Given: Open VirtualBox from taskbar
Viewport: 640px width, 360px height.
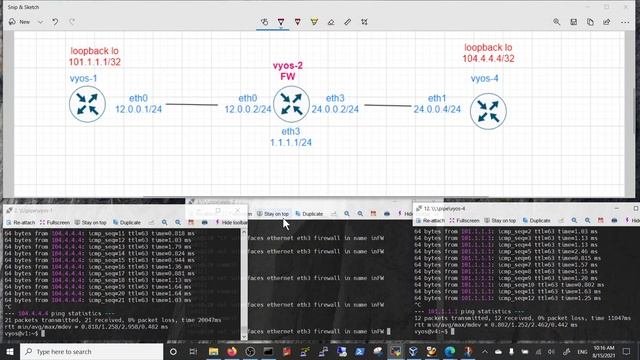Looking at the screenshot, I should click(413, 351).
